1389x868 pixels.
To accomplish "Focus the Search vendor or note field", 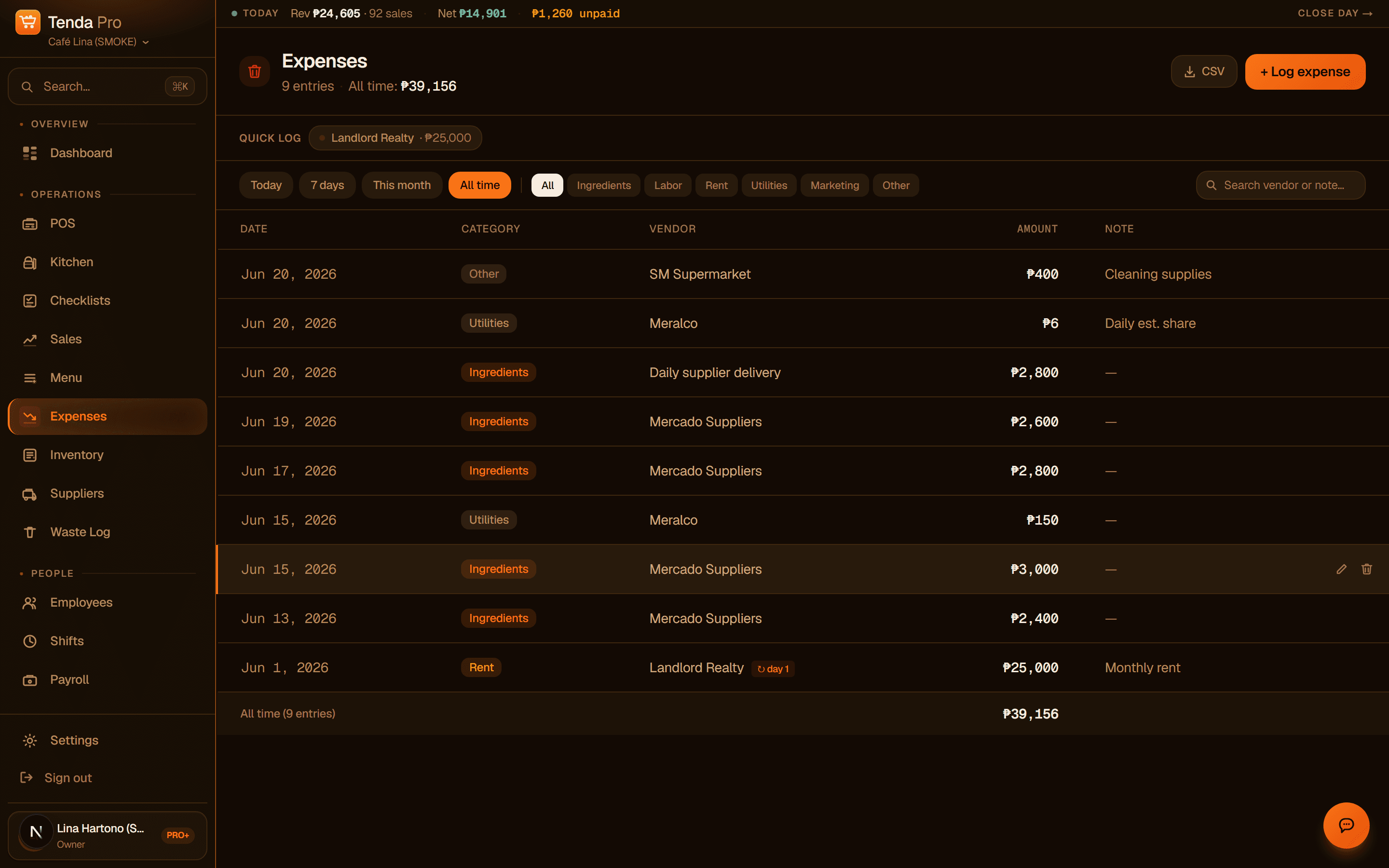I will (1280, 186).
